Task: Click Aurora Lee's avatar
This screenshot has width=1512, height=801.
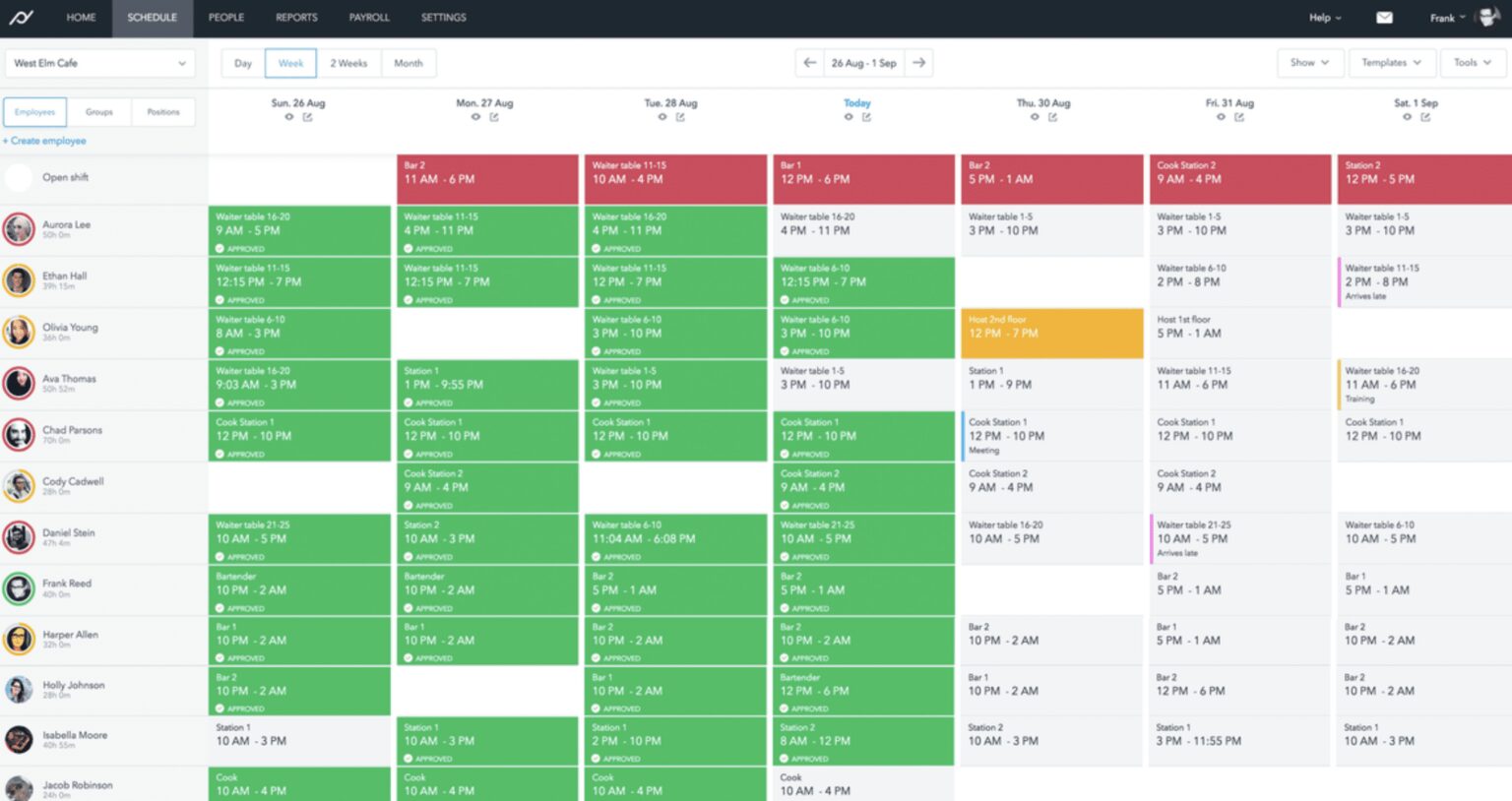Action: coord(19,229)
